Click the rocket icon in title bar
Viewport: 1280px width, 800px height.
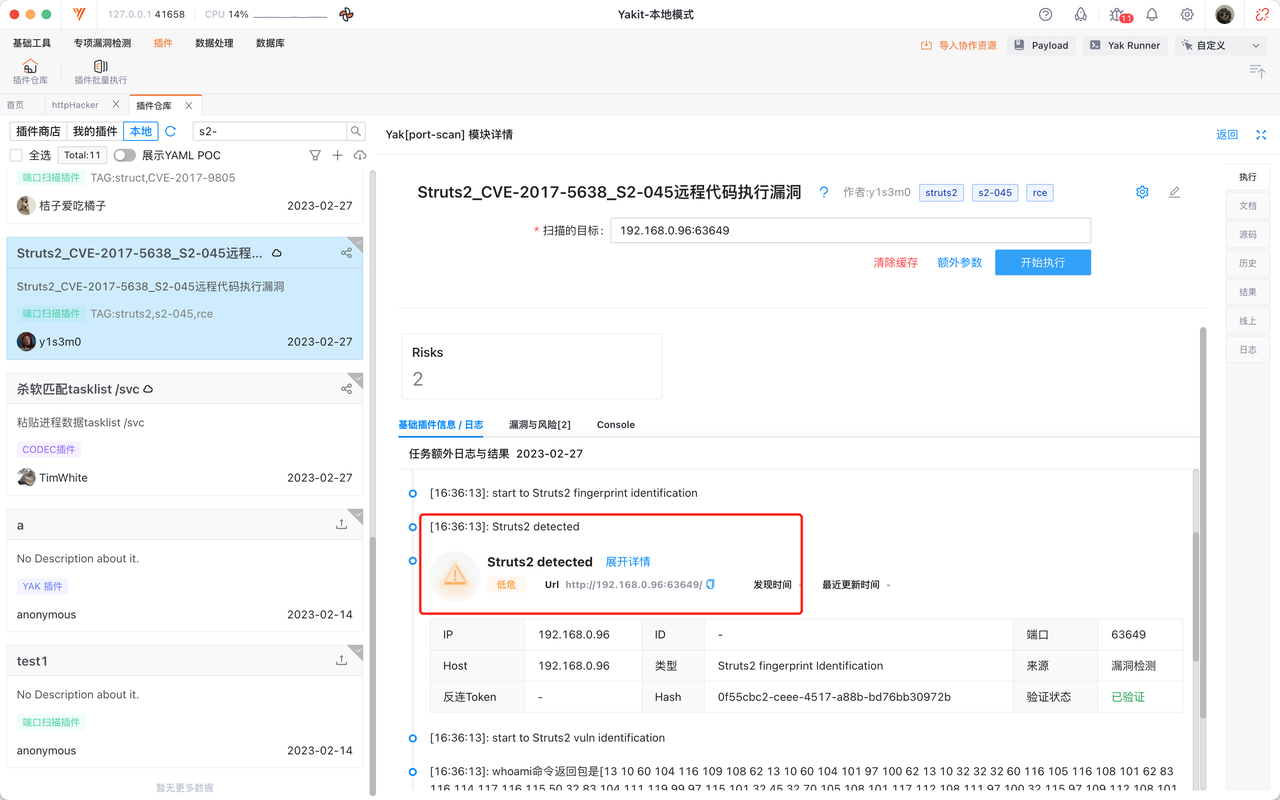click(1081, 15)
